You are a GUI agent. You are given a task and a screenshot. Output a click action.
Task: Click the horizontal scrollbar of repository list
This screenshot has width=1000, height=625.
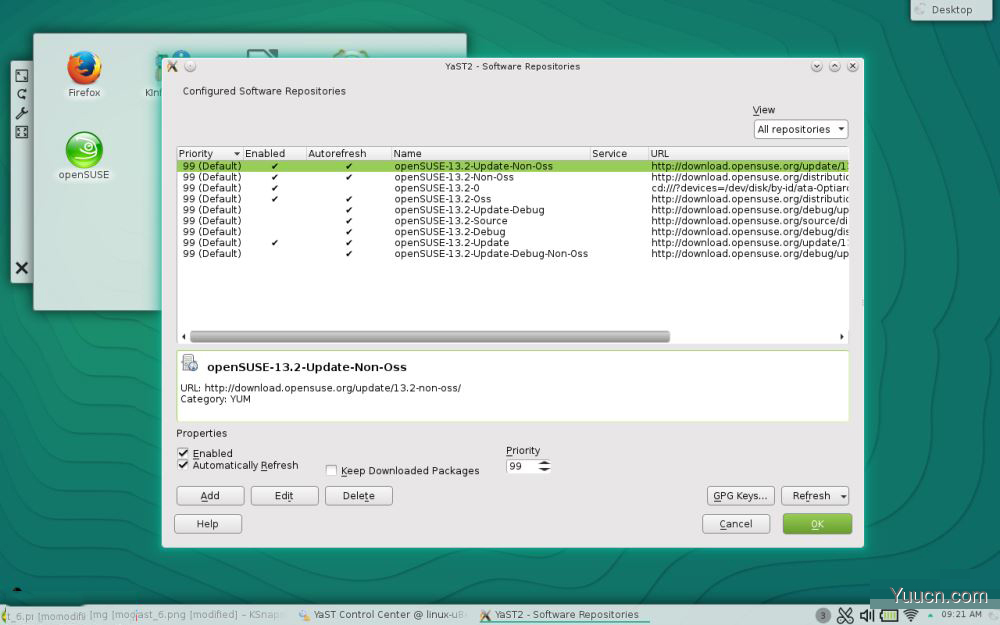[x=430, y=337]
